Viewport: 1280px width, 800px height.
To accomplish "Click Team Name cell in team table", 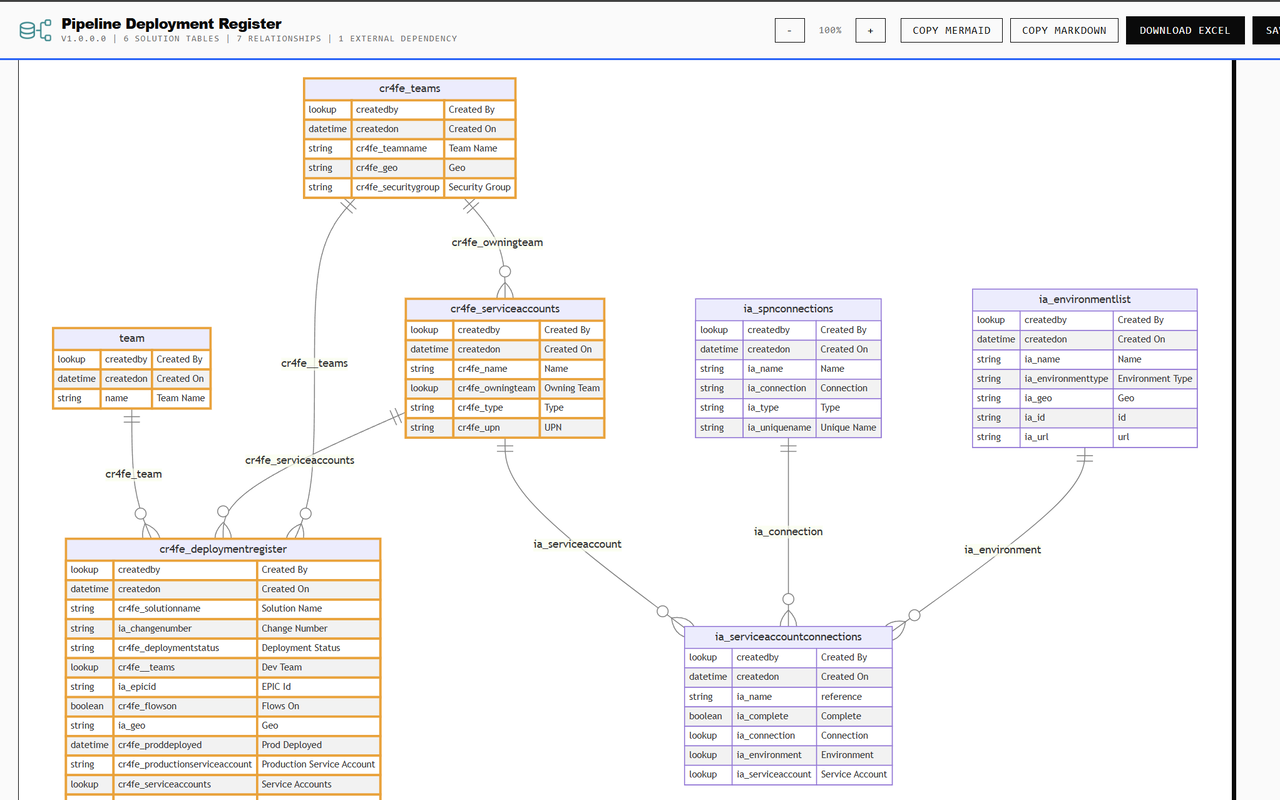I will (181, 398).
